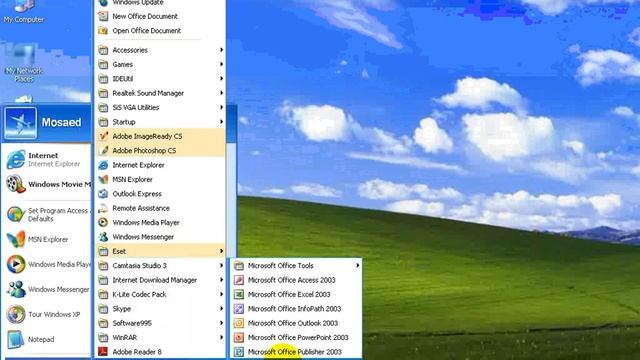The image size is (640, 360).
Task: Expand the Microsoft Office Tools submenu arrow
Action: pos(358,265)
